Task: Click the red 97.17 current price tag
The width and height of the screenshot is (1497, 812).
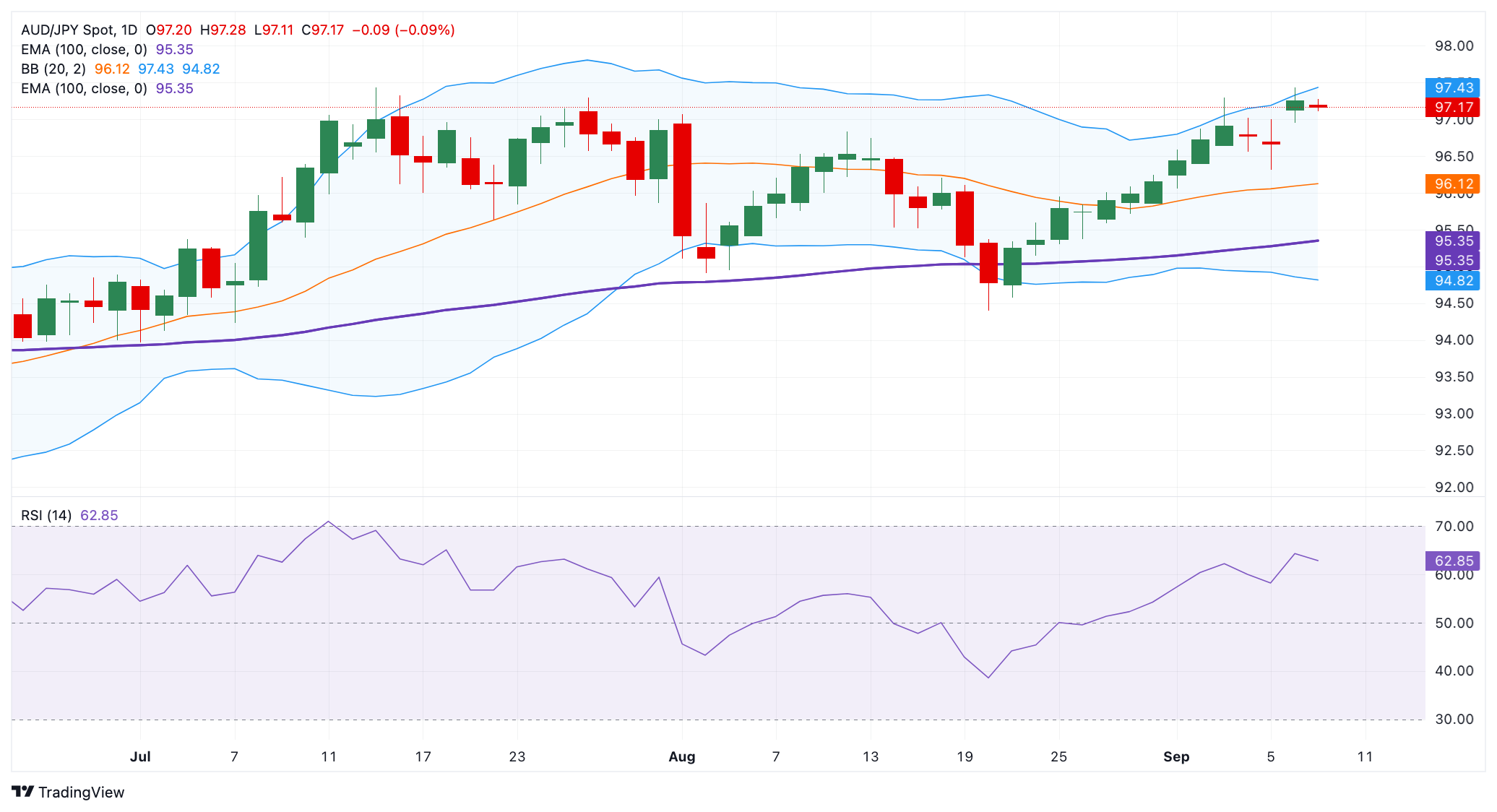Action: pyautogui.click(x=1452, y=108)
